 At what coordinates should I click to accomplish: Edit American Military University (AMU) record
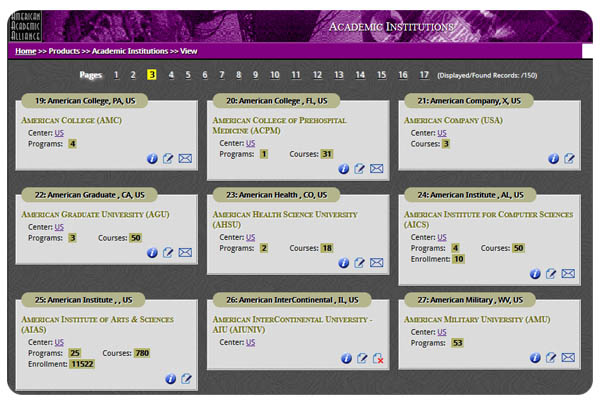tap(551, 357)
